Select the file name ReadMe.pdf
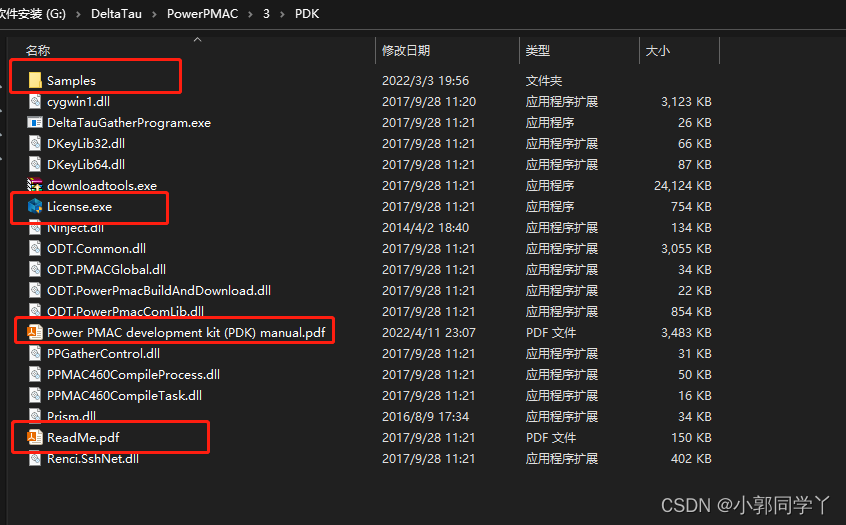The image size is (846, 525). [x=83, y=437]
